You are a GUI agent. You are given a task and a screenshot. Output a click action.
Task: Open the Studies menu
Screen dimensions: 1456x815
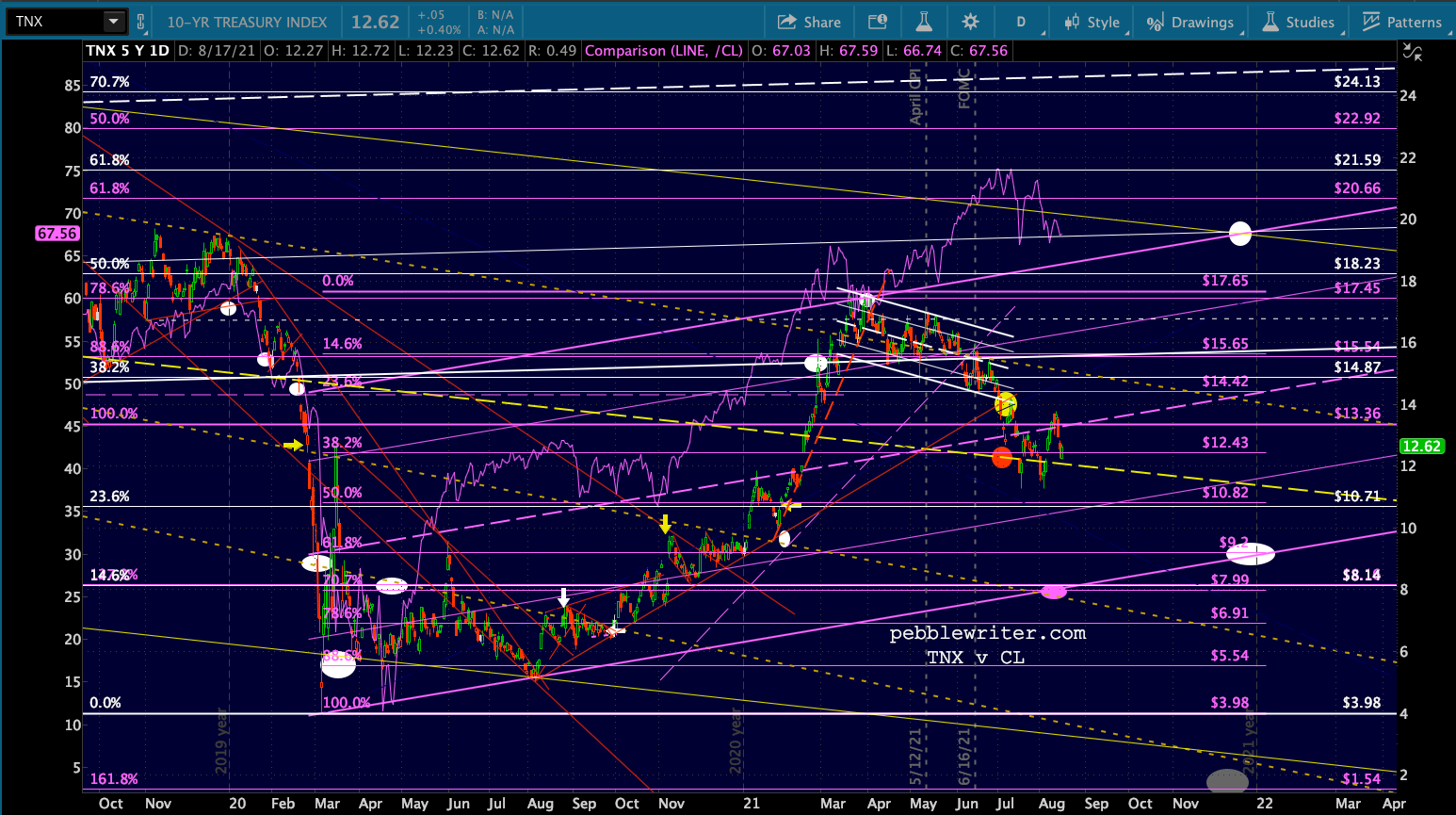click(1299, 22)
